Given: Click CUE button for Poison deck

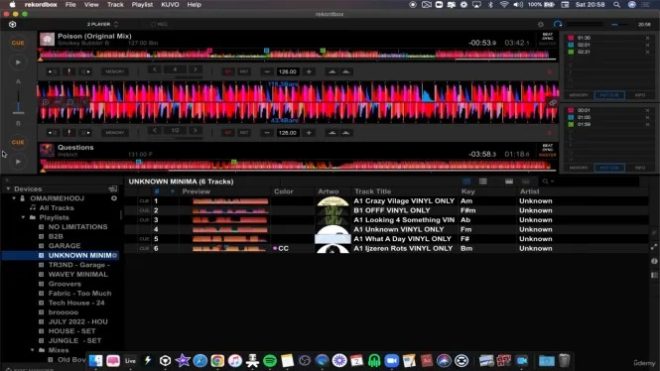Looking at the screenshot, I should [18, 43].
